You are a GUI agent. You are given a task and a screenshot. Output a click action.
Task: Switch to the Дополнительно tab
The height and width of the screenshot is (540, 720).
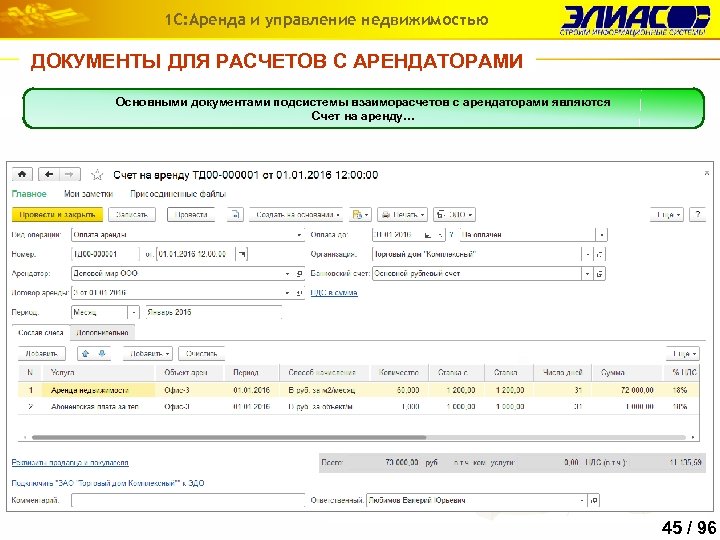[102, 332]
